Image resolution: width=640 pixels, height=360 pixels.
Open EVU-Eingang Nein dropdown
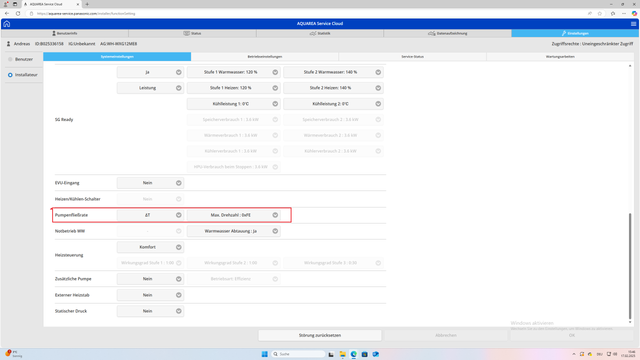coord(150,183)
